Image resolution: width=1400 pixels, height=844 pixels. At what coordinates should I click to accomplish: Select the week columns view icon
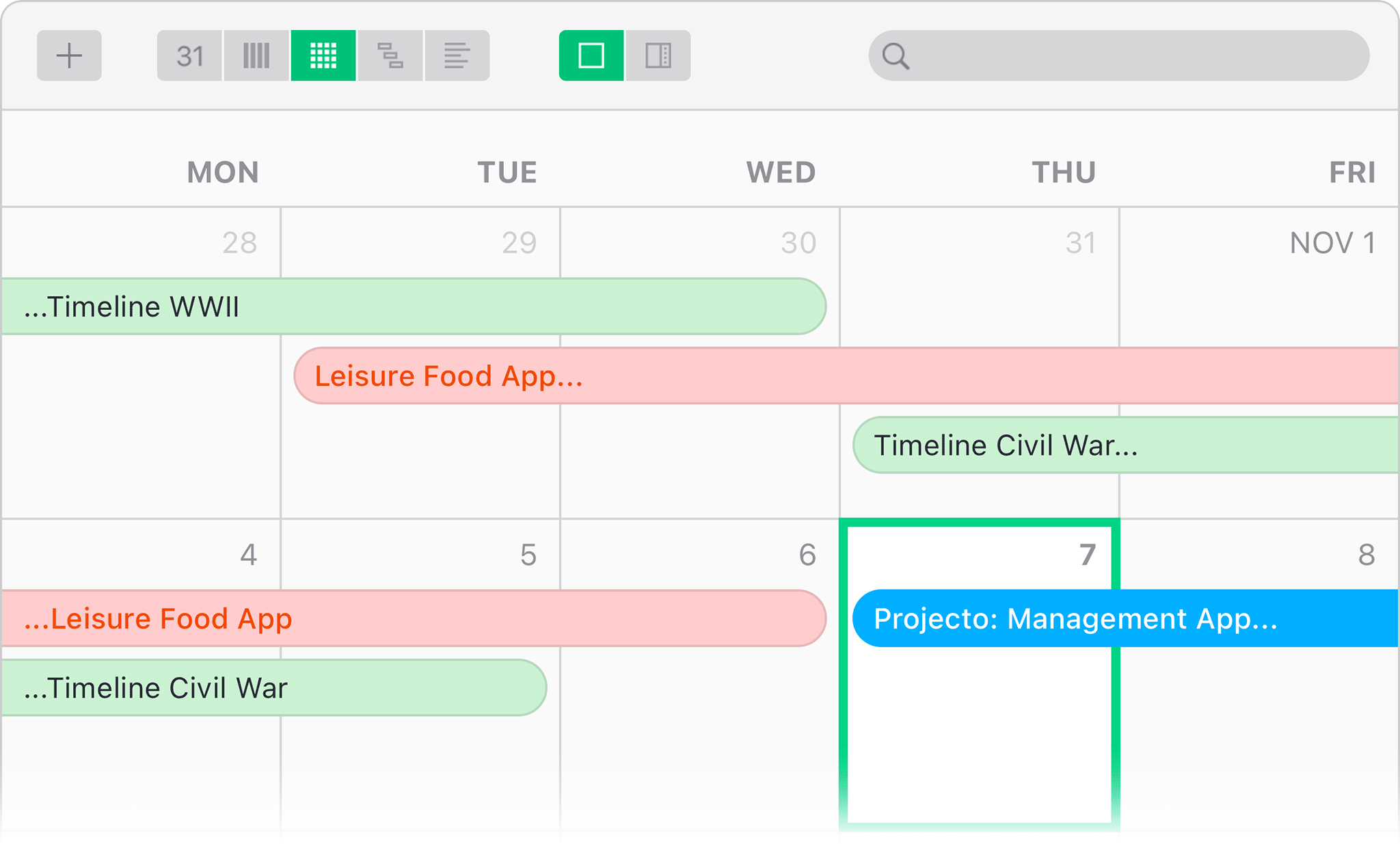pyautogui.click(x=256, y=55)
